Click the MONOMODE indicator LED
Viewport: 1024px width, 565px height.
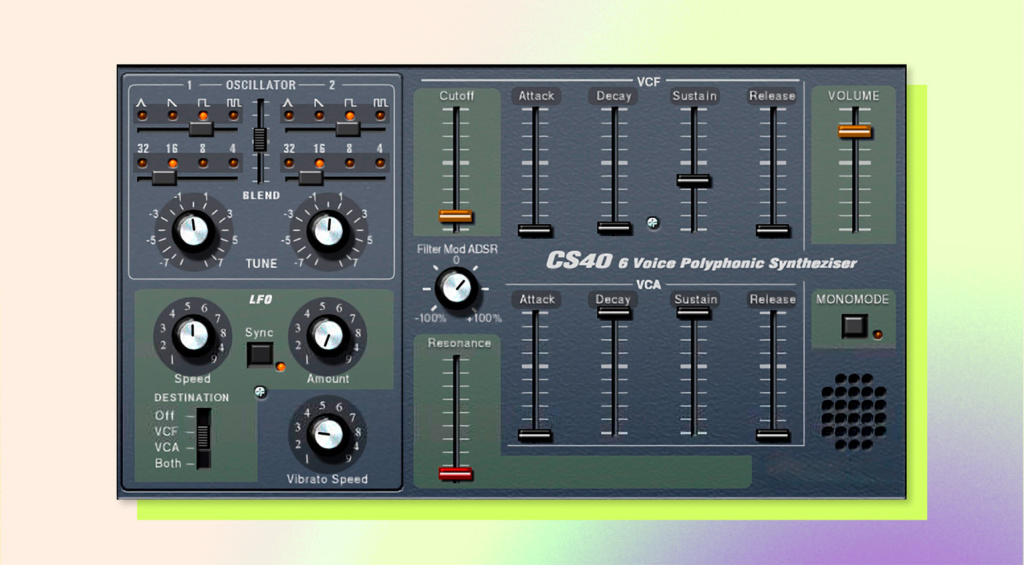878,334
